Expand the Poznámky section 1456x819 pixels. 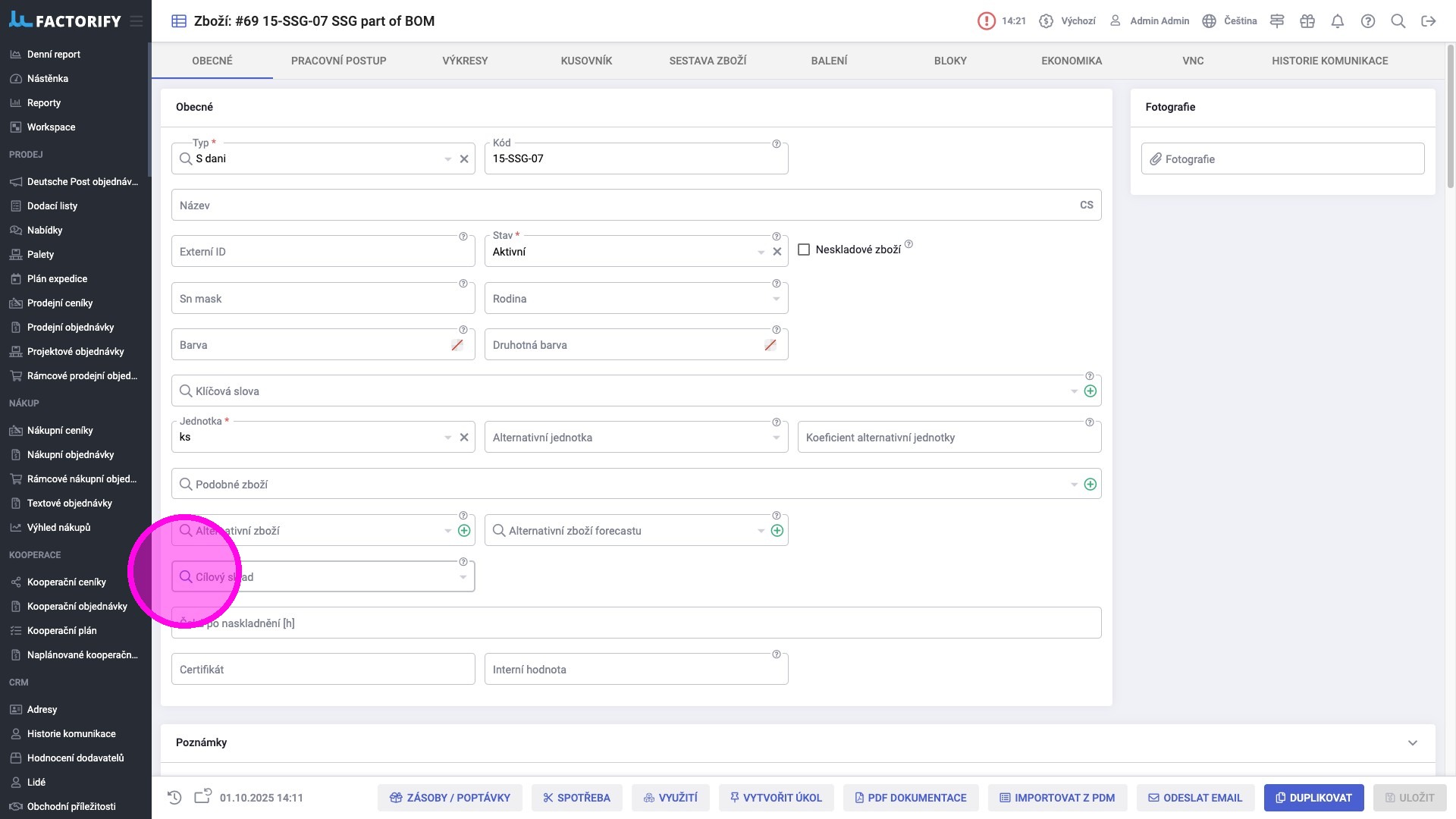point(1412,742)
